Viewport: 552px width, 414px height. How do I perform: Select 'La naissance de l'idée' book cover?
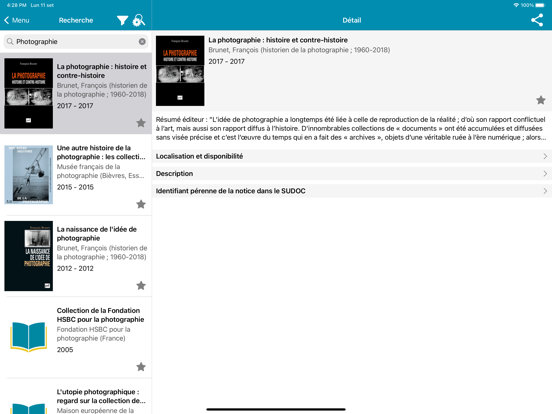click(x=29, y=256)
